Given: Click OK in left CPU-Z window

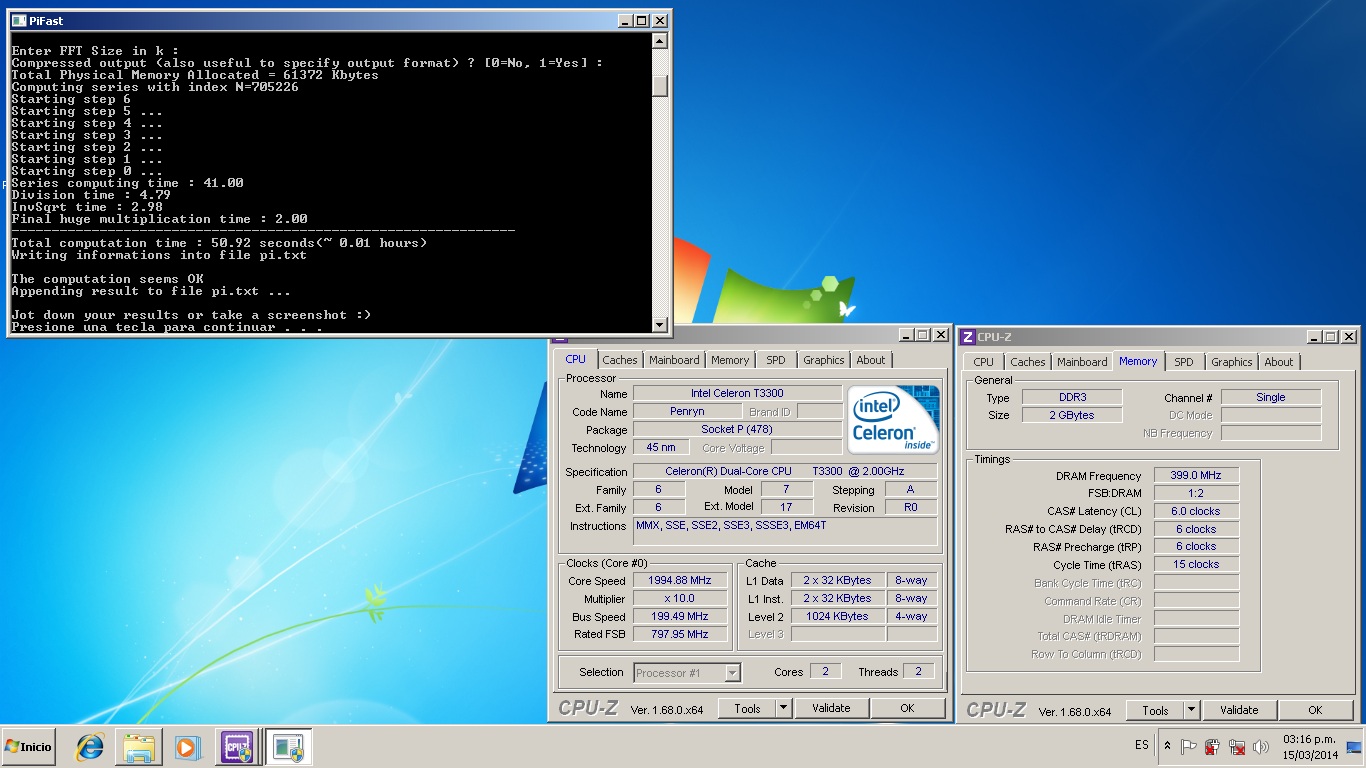Looking at the screenshot, I should (x=907, y=708).
